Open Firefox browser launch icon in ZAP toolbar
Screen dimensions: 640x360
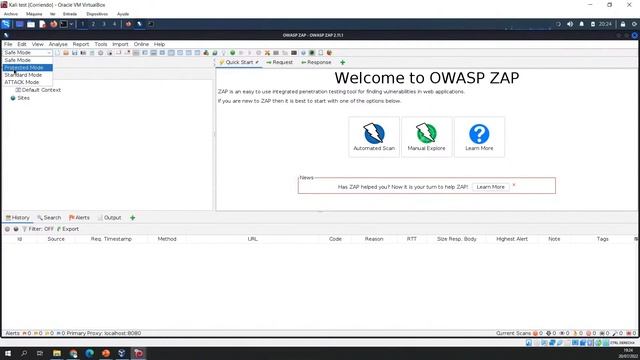pos(329,53)
